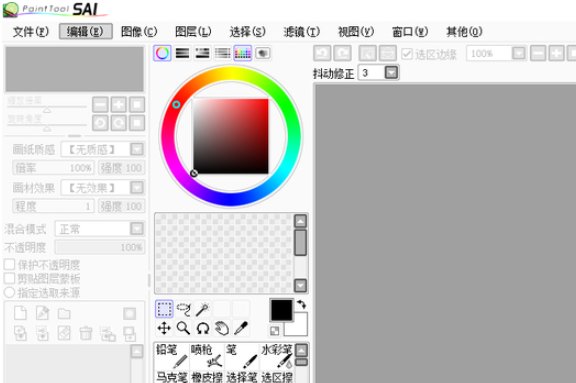Toggle the 剪贴图层蒙板 checkbox

pos(10,278)
